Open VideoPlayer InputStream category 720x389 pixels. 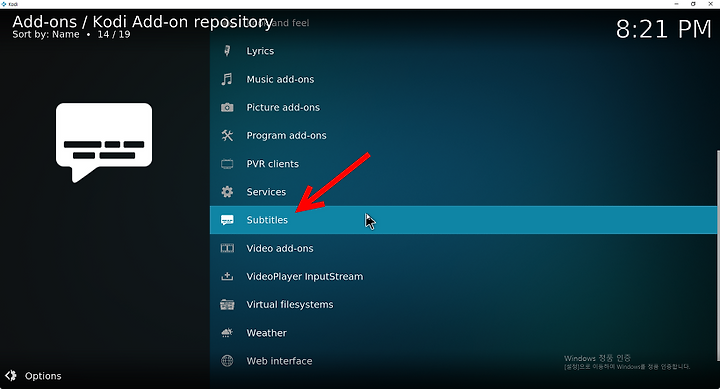tap(463, 276)
